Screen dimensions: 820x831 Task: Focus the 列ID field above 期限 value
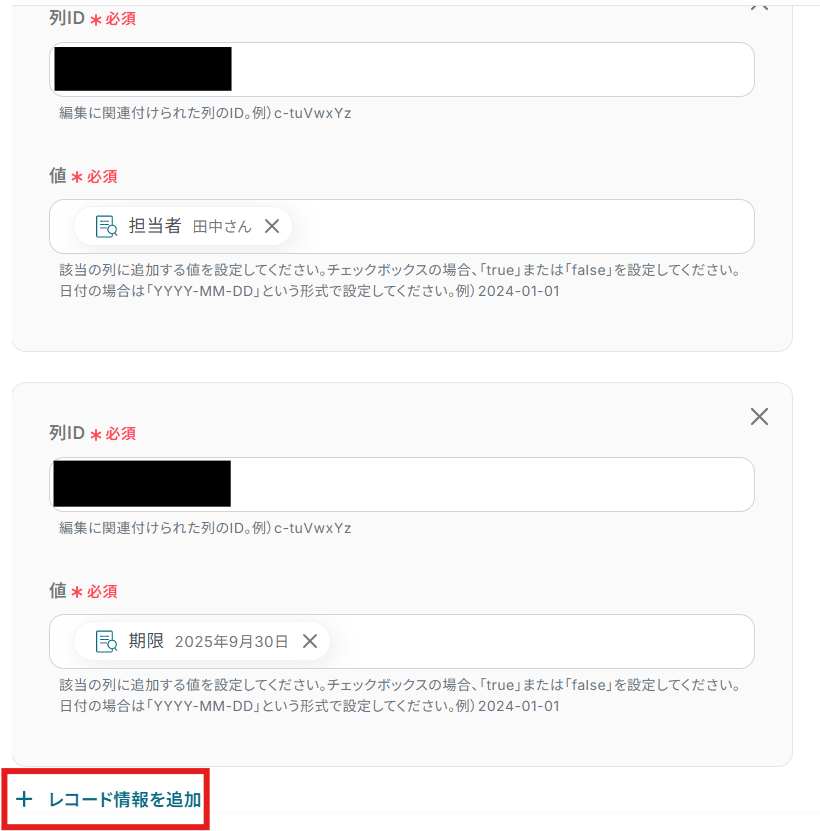(402, 484)
